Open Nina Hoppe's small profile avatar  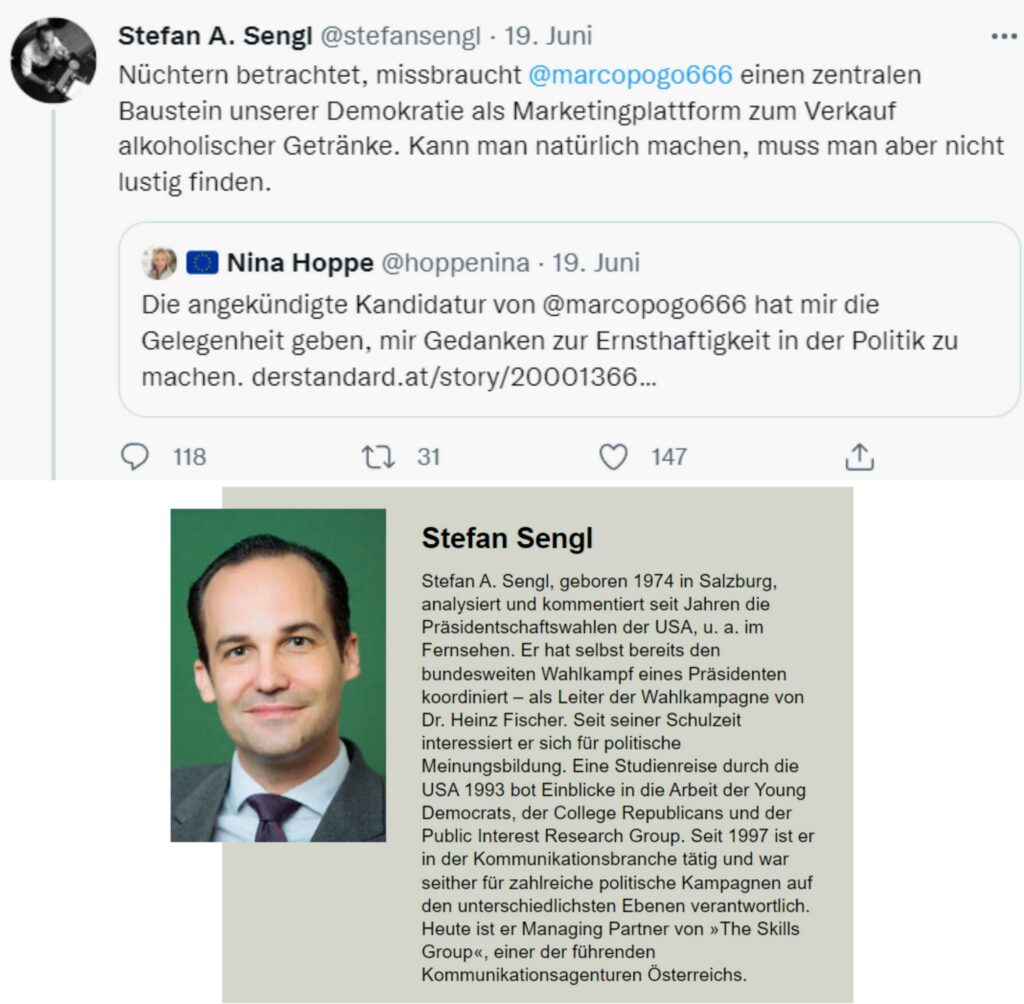coord(159,263)
